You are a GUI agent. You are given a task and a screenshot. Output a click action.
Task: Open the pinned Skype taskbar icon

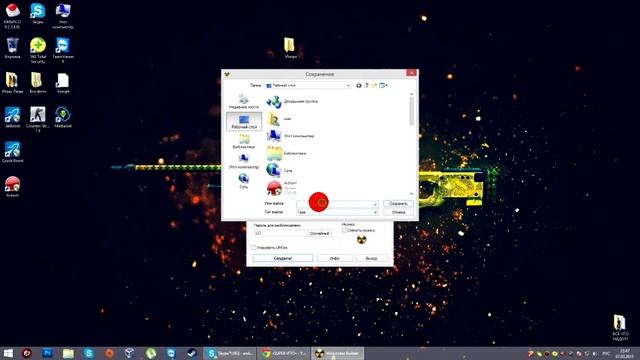[x=89, y=353]
